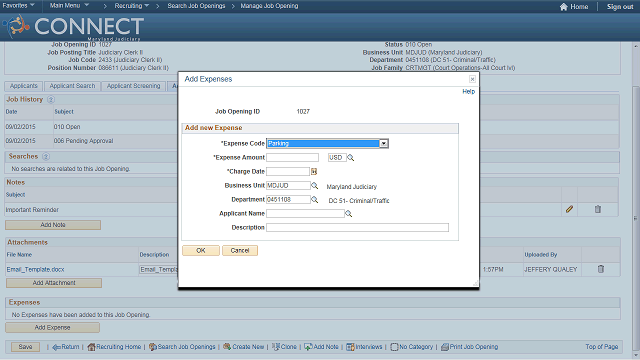This screenshot has height=360, width=640.
Task: Edit the Important Reminder note pencil icon
Action: tap(569, 209)
